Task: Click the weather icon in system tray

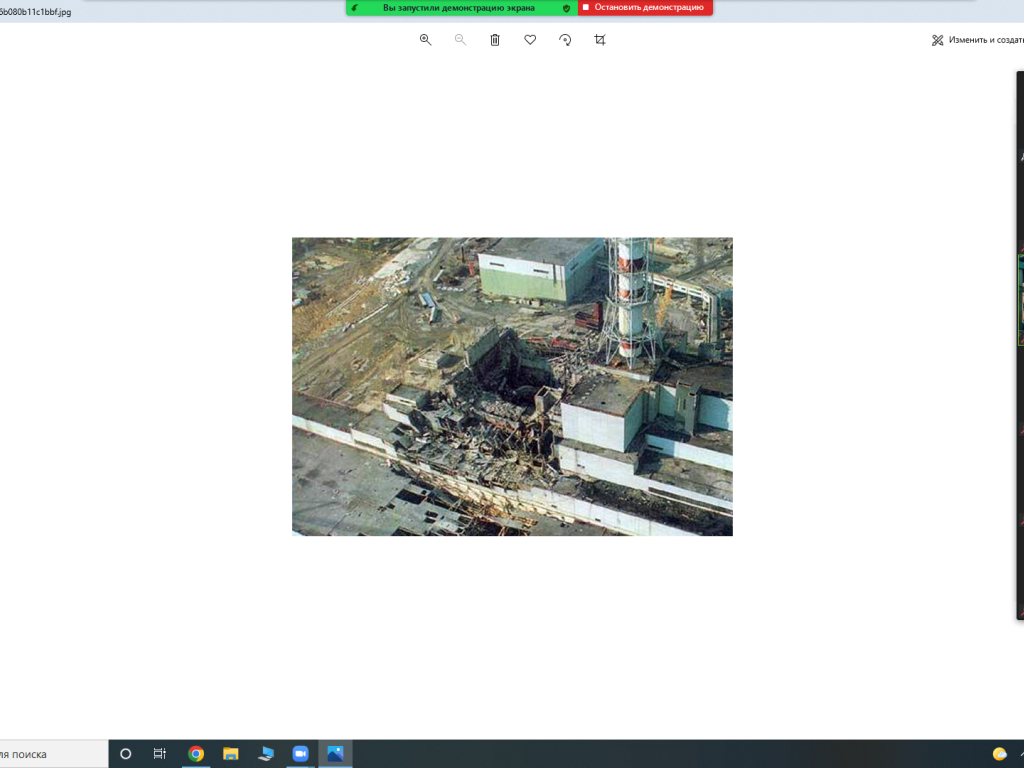Action: (x=999, y=754)
